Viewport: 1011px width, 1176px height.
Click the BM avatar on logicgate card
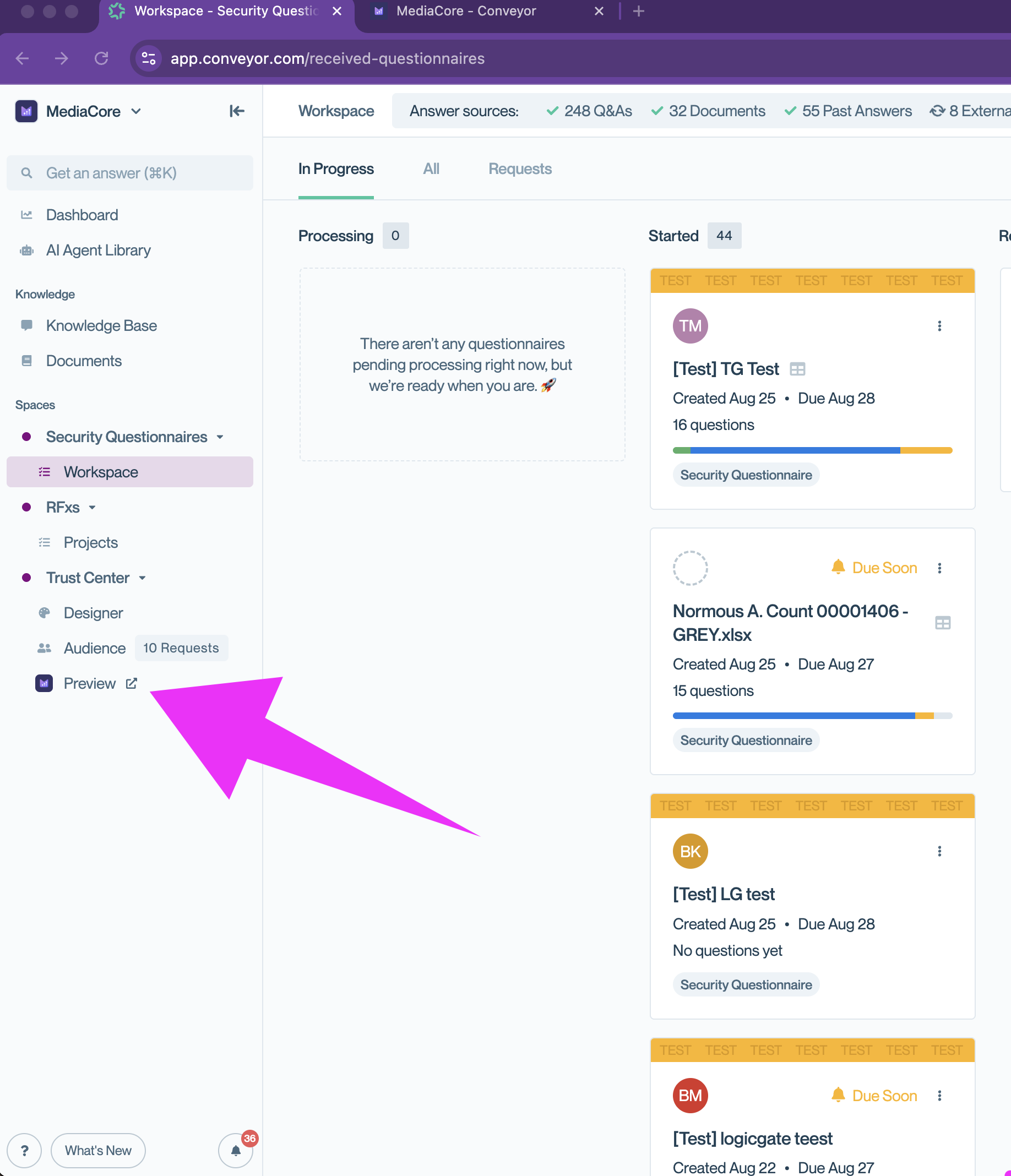[691, 1096]
